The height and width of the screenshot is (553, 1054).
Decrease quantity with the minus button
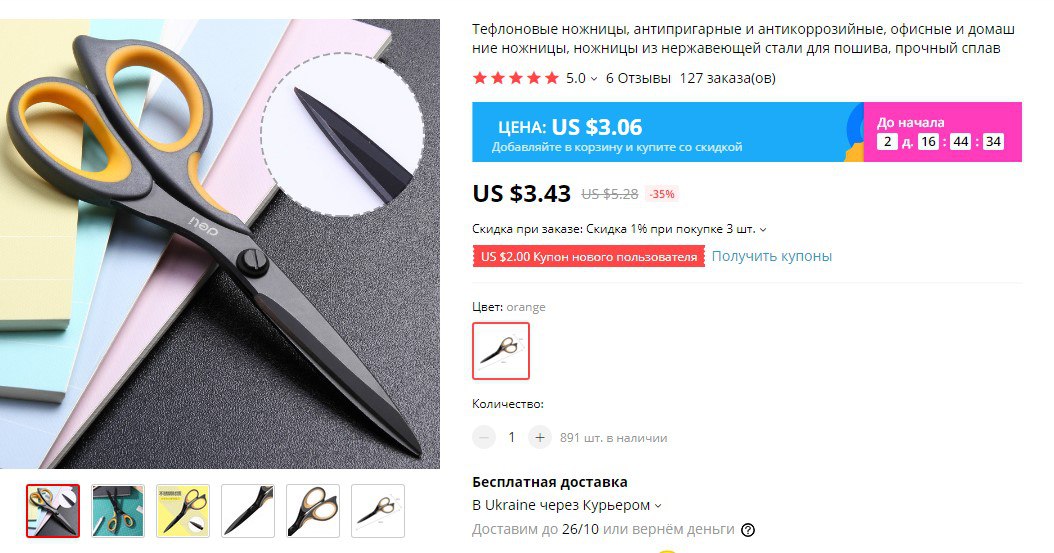483,437
